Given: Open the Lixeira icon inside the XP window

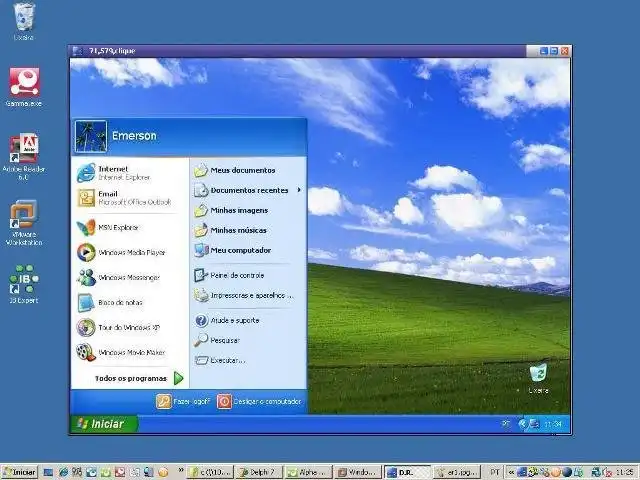Looking at the screenshot, I should point(538,378).
